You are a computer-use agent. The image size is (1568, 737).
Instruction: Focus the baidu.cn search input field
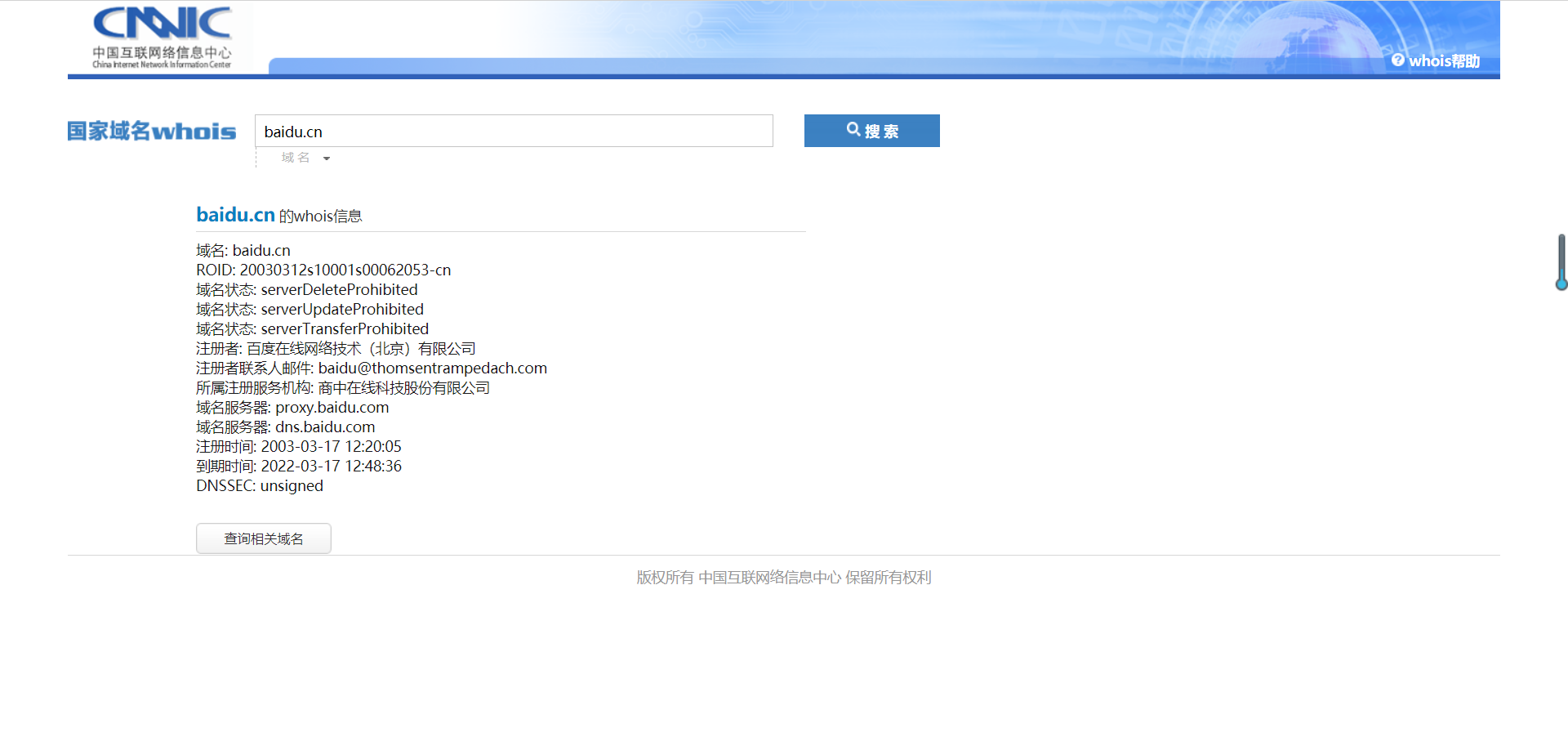coord(514,131)
